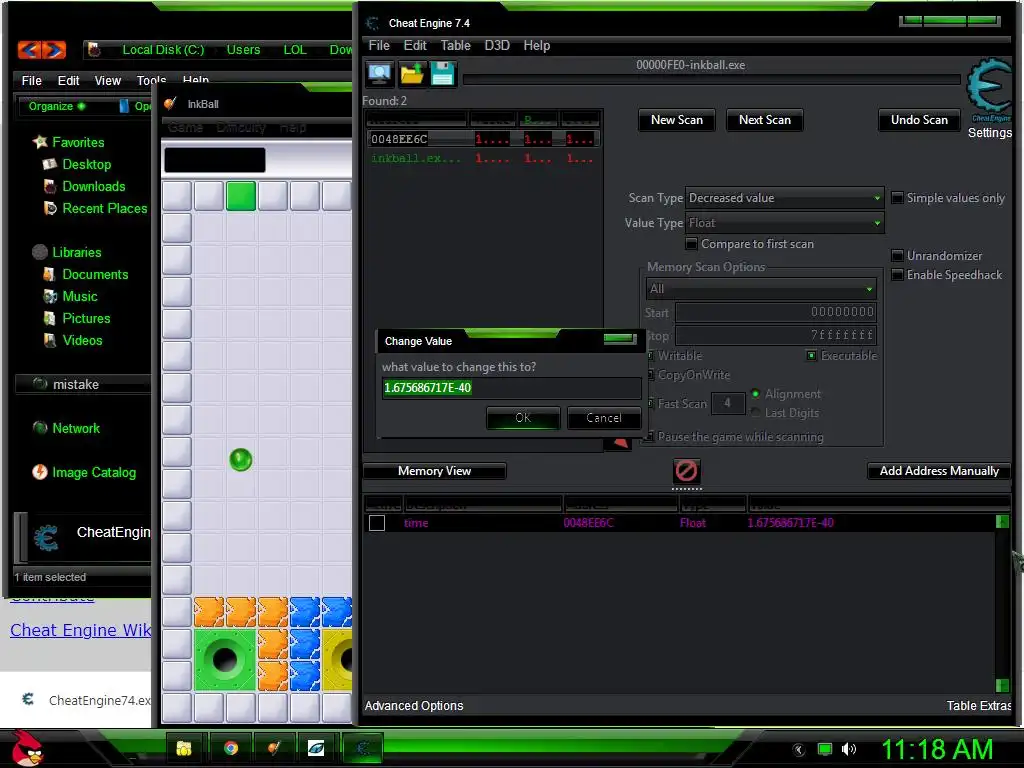Click the volume speaker tray icon
Image resolution: width=1024 pixels, height=768 pixels.
pos(848,749)
